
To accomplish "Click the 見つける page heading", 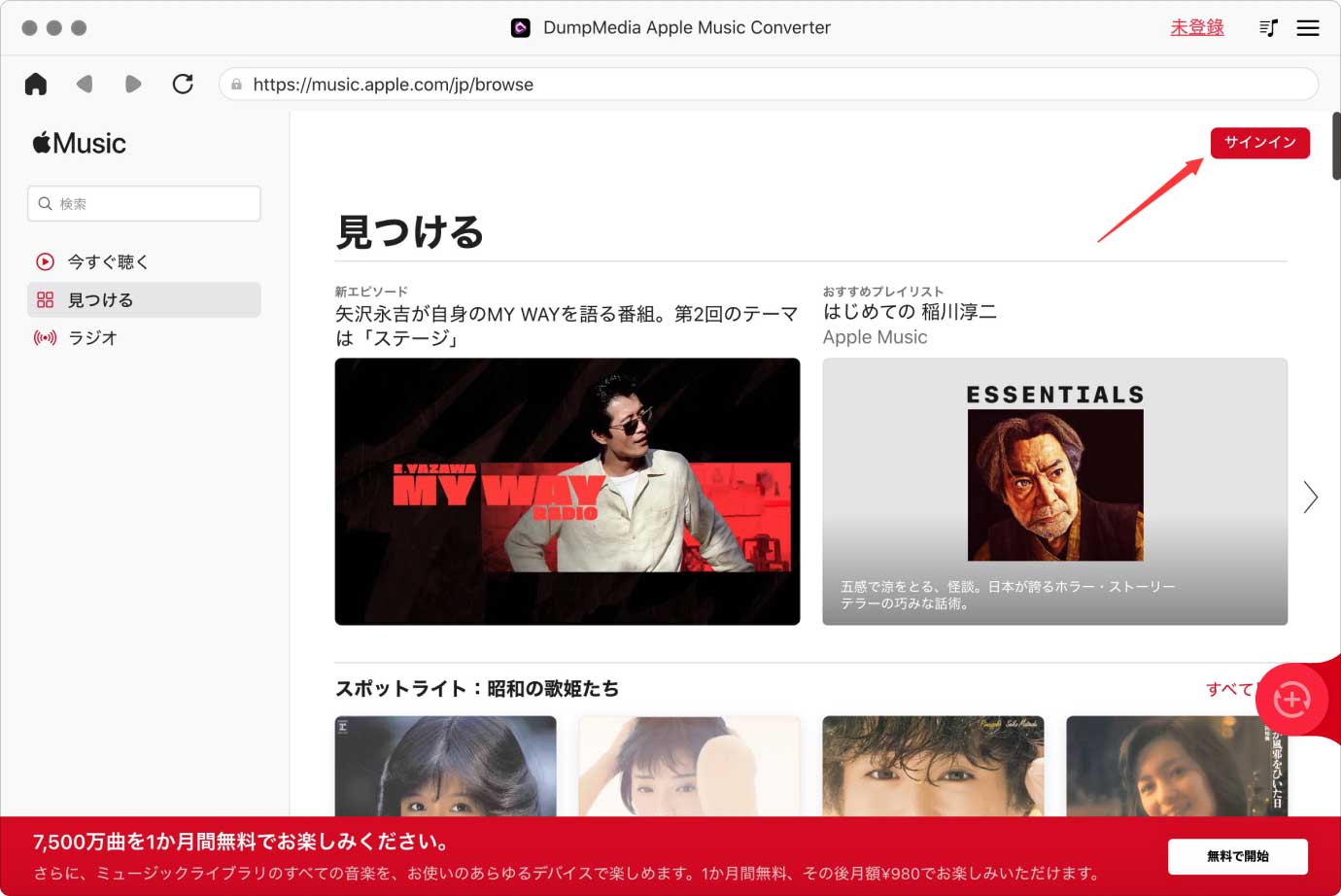I will (409, 232).
